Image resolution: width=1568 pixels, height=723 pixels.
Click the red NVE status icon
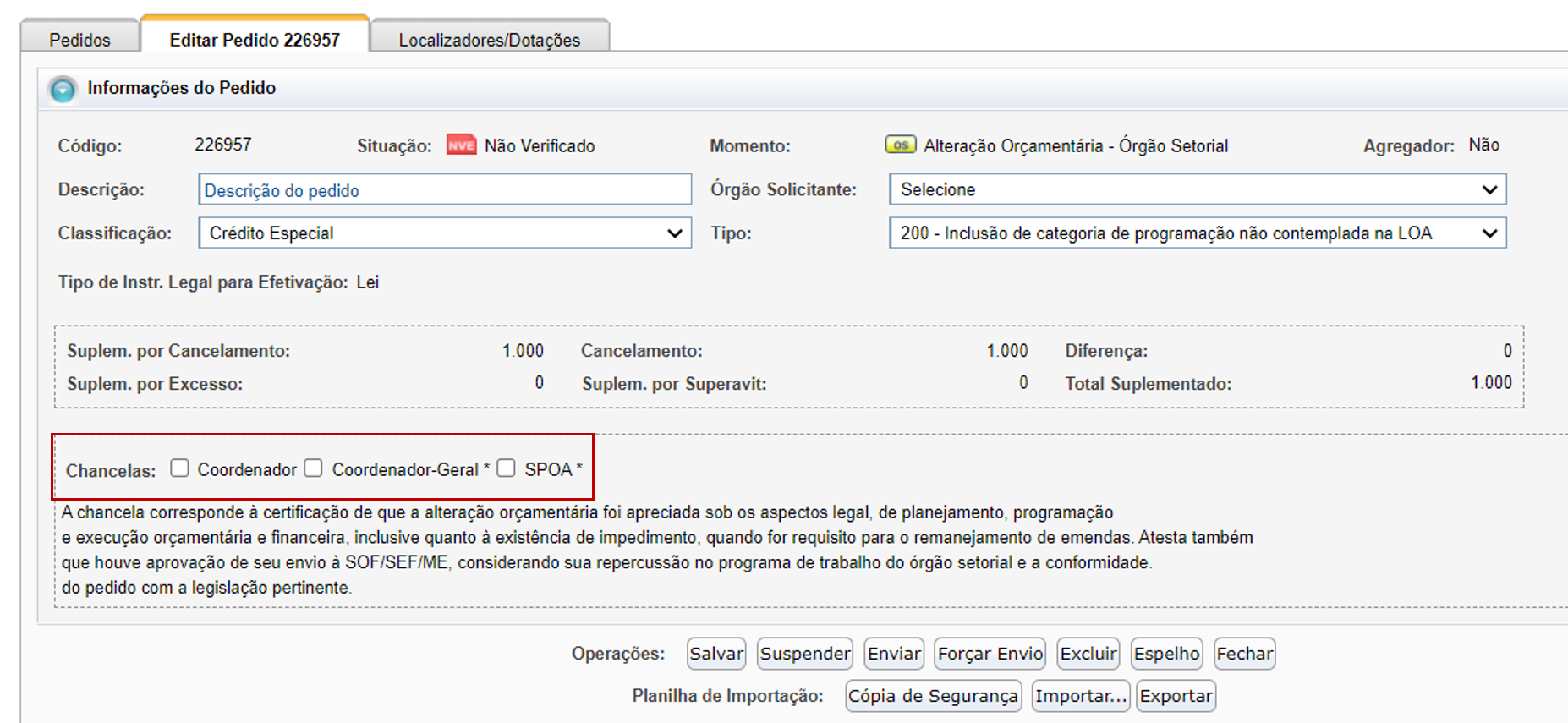(x=462, y=145)
